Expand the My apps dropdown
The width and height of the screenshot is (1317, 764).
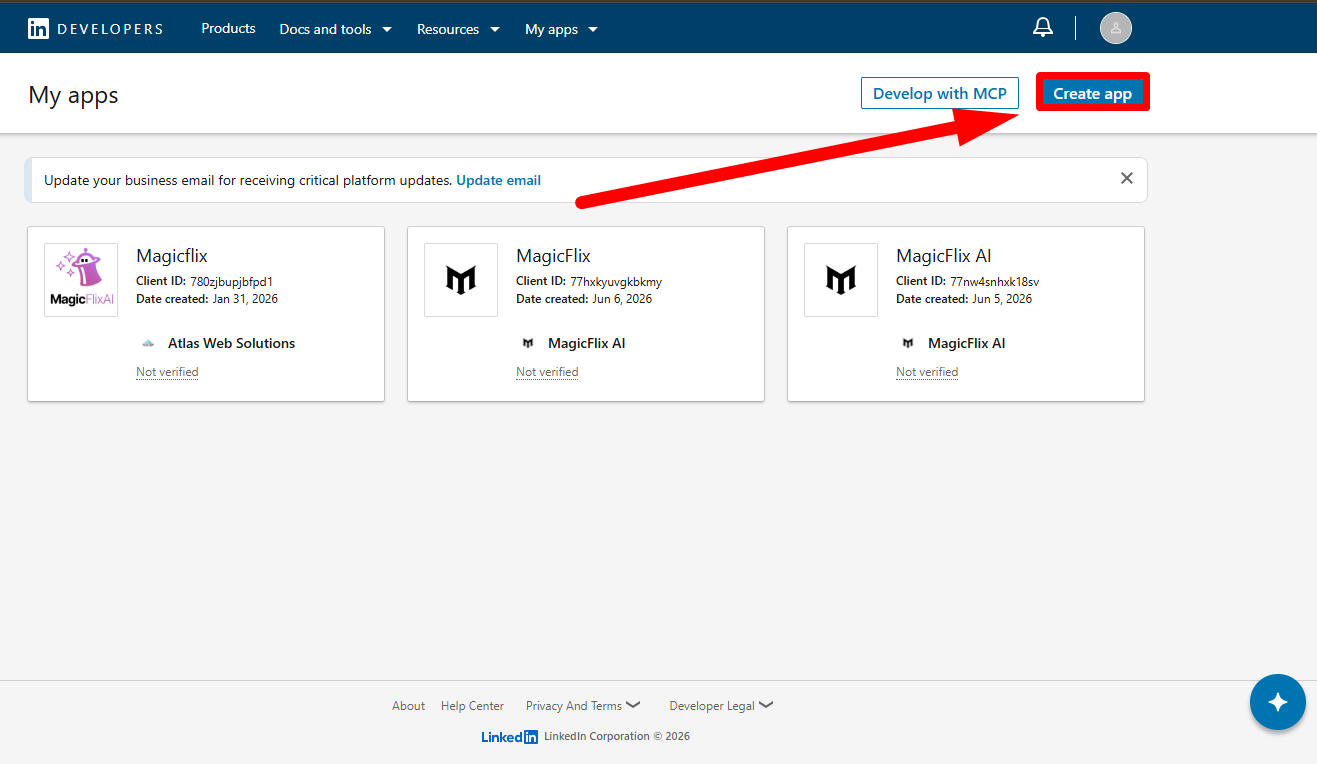click(561, 29)
